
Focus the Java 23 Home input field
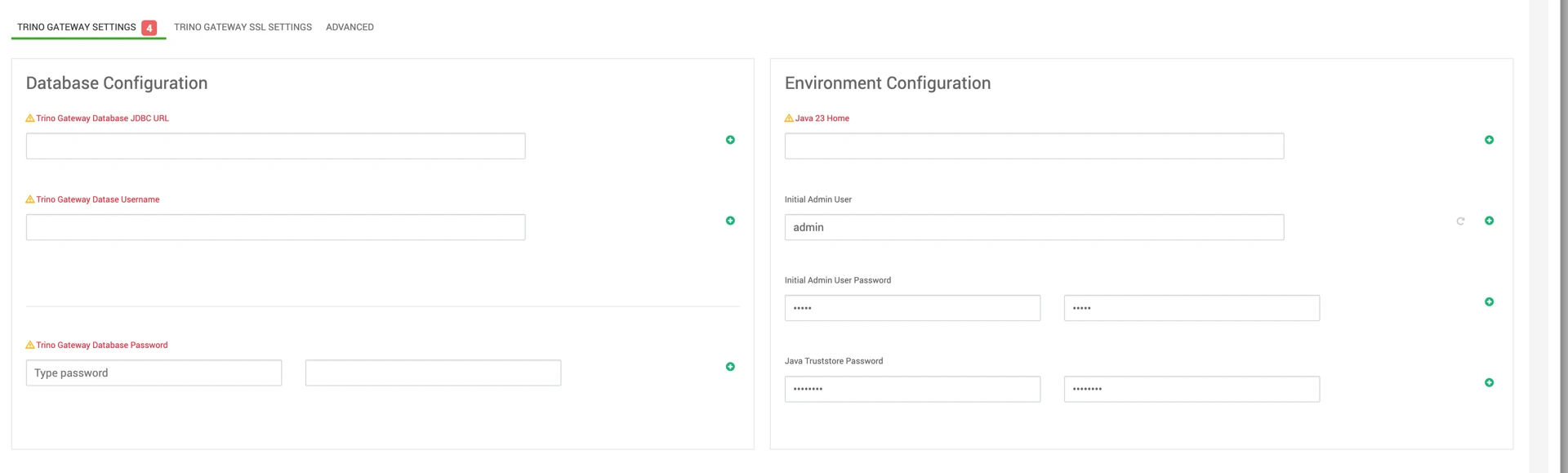click(1034, 146)
